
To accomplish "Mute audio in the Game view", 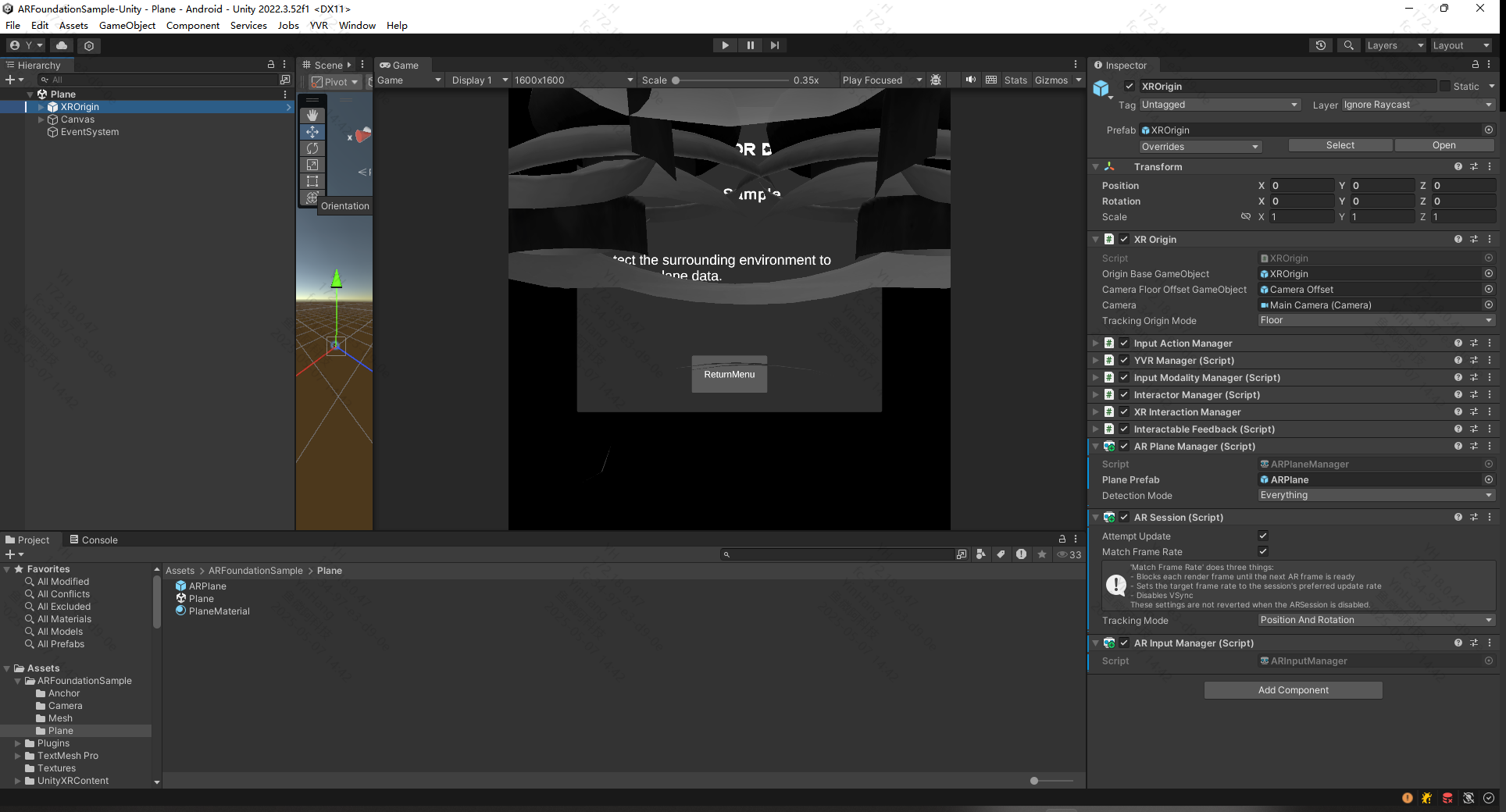I will point(970,80).
